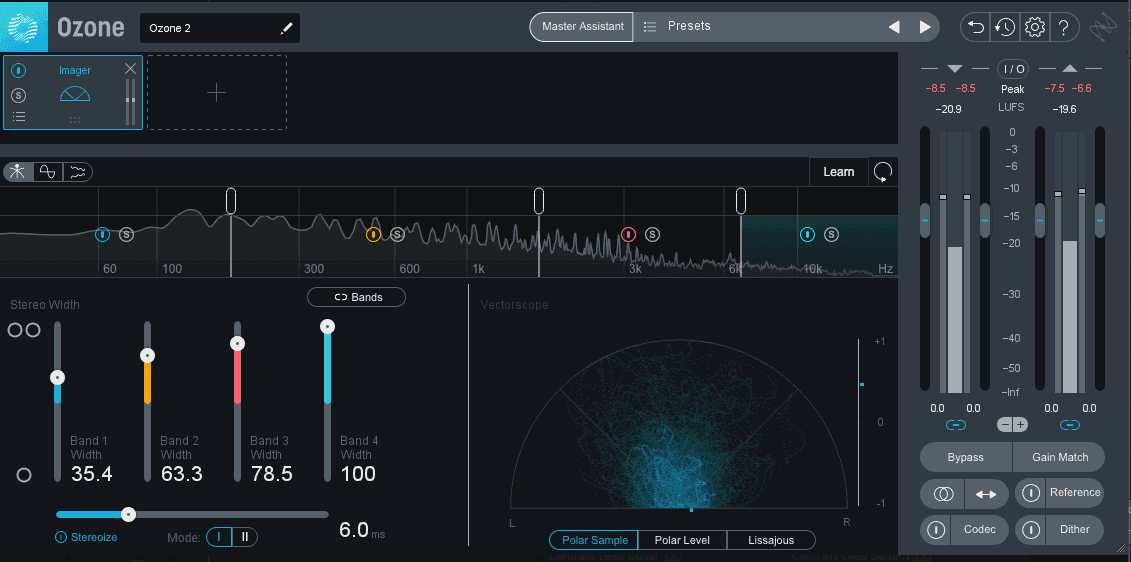Go to previous preset arrow
This screenshot has height=562, width=1131.
pos(894,27)
